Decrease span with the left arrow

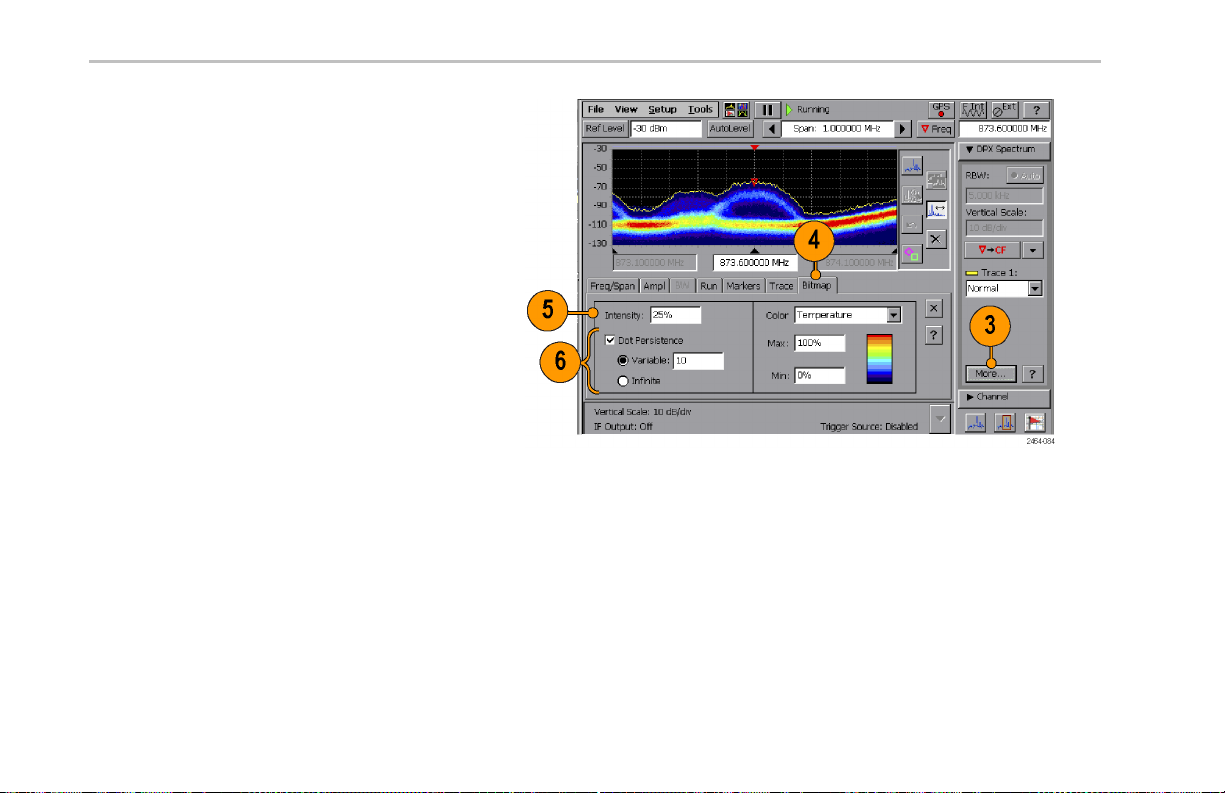click(x=771, y=129)
